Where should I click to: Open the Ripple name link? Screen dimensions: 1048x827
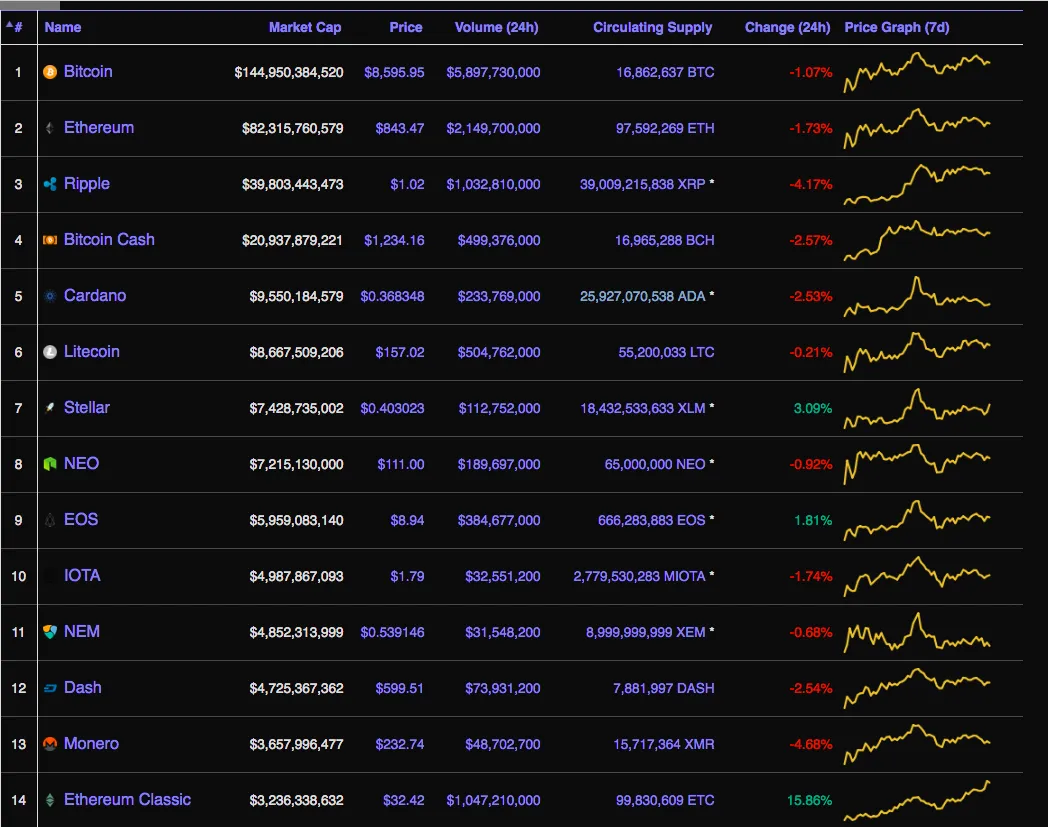pos(87,184)
